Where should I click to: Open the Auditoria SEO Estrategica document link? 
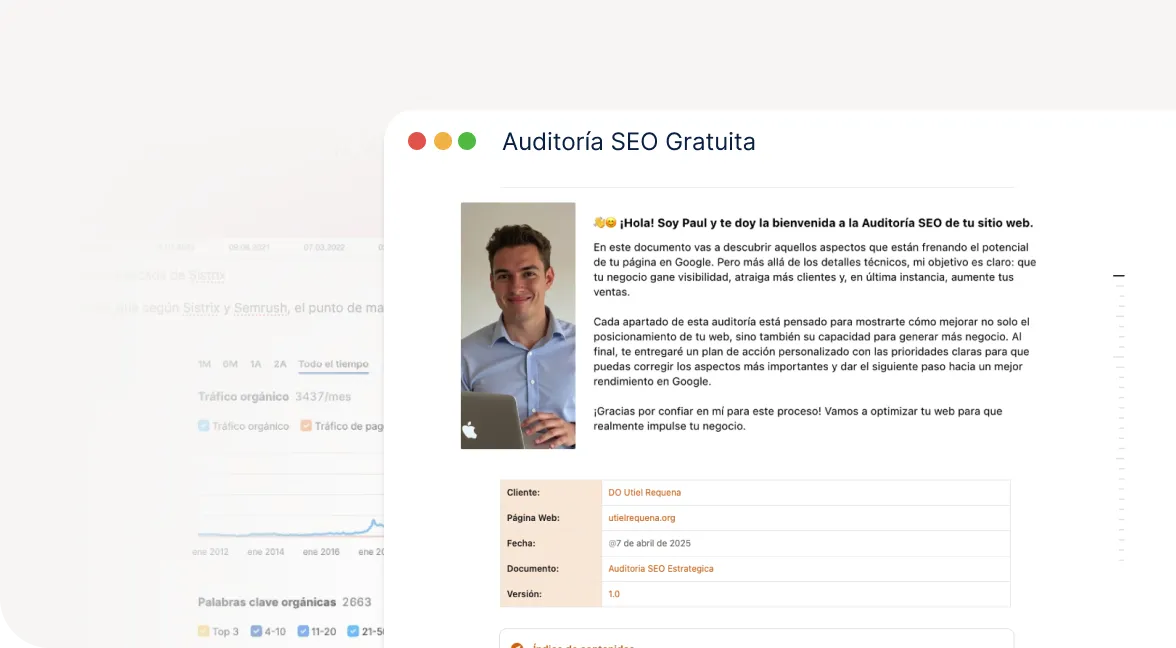coord(660,569)
